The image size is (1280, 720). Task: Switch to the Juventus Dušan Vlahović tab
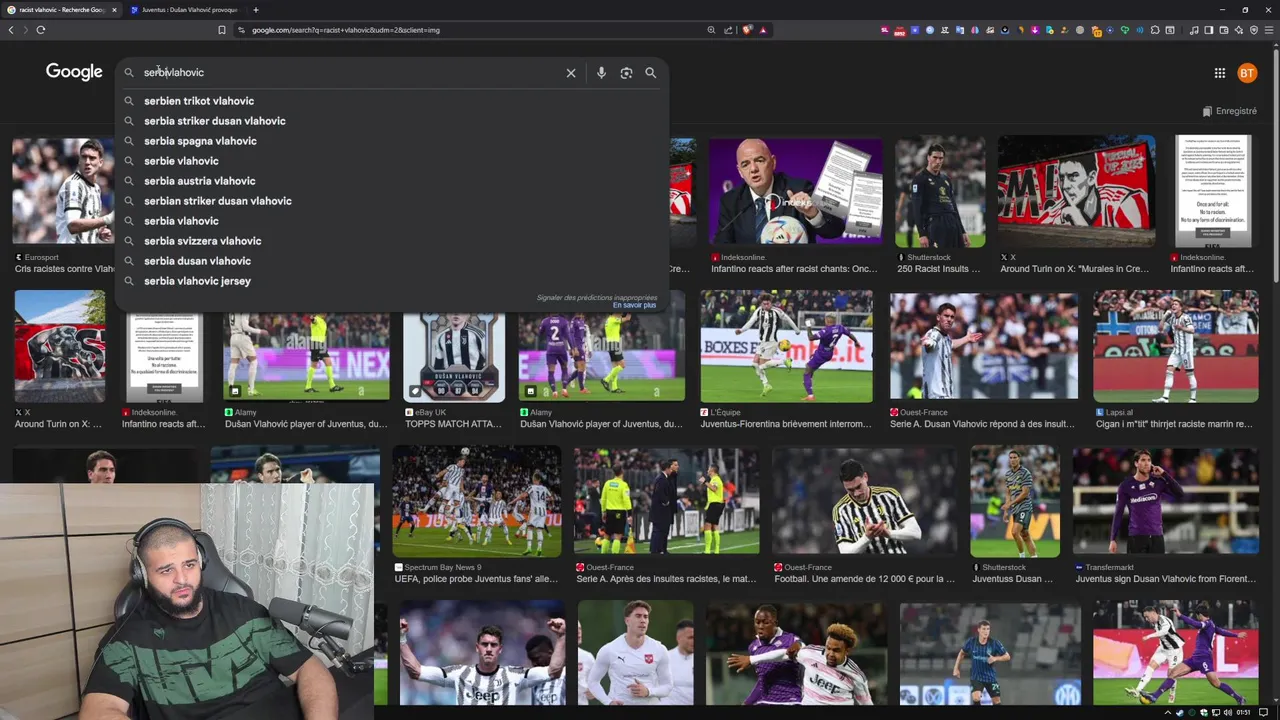point(185,10)
